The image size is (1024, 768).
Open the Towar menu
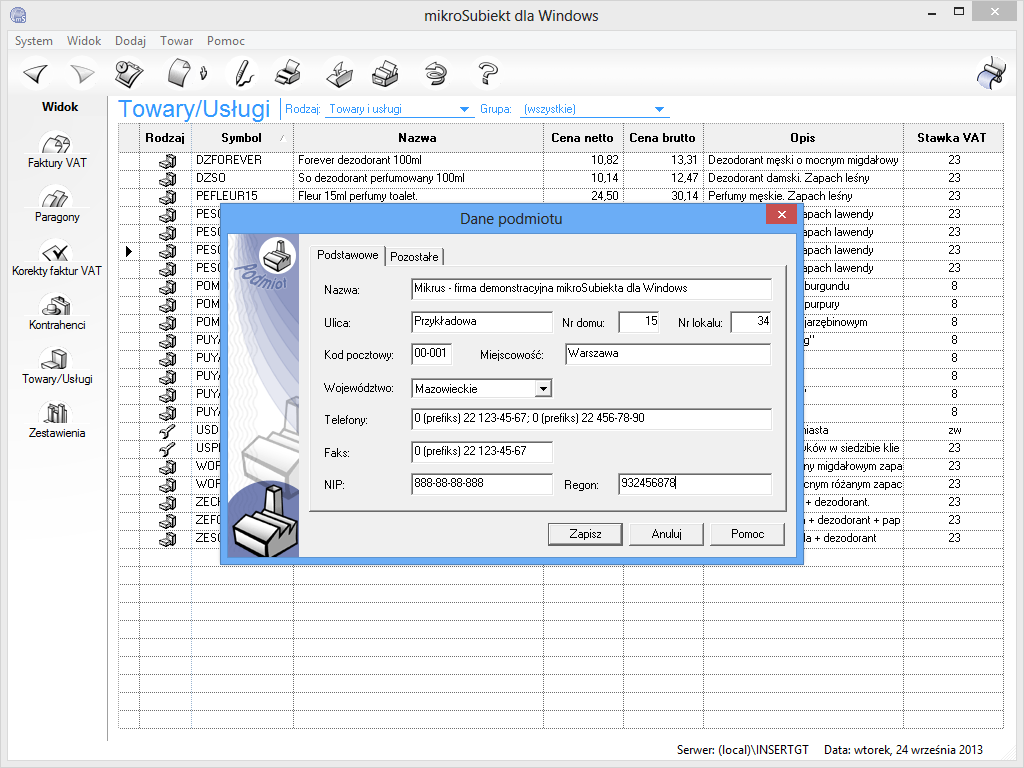pyautogui.click(x=177, y=41)
